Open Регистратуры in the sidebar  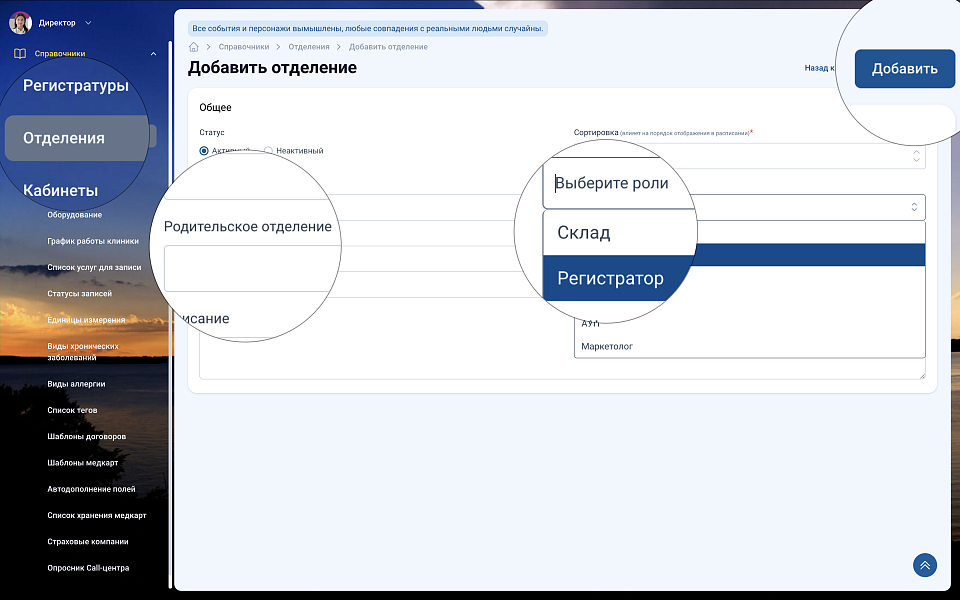[x=76, y=86]
